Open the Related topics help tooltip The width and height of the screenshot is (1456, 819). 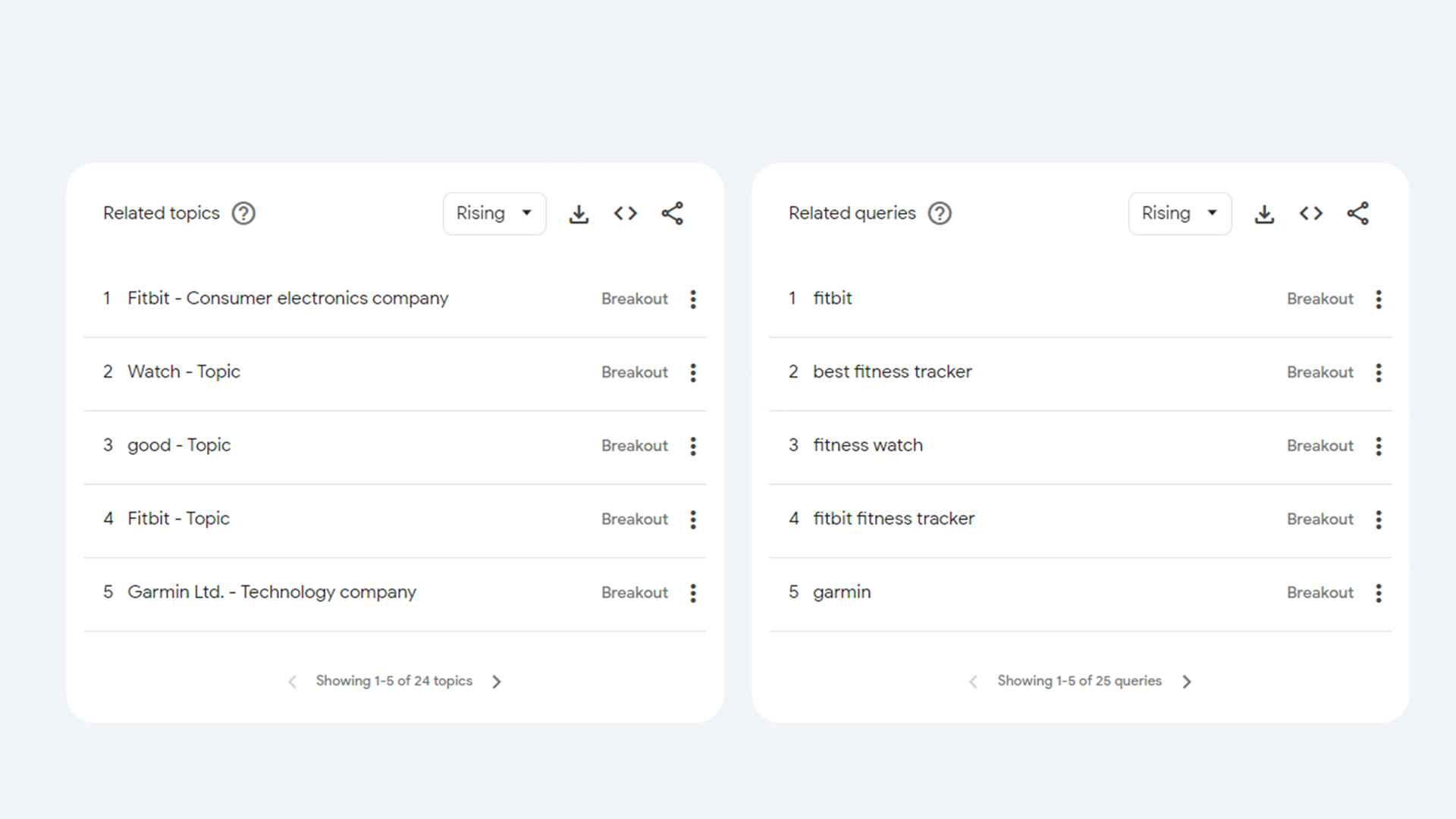tap(243, 213)
